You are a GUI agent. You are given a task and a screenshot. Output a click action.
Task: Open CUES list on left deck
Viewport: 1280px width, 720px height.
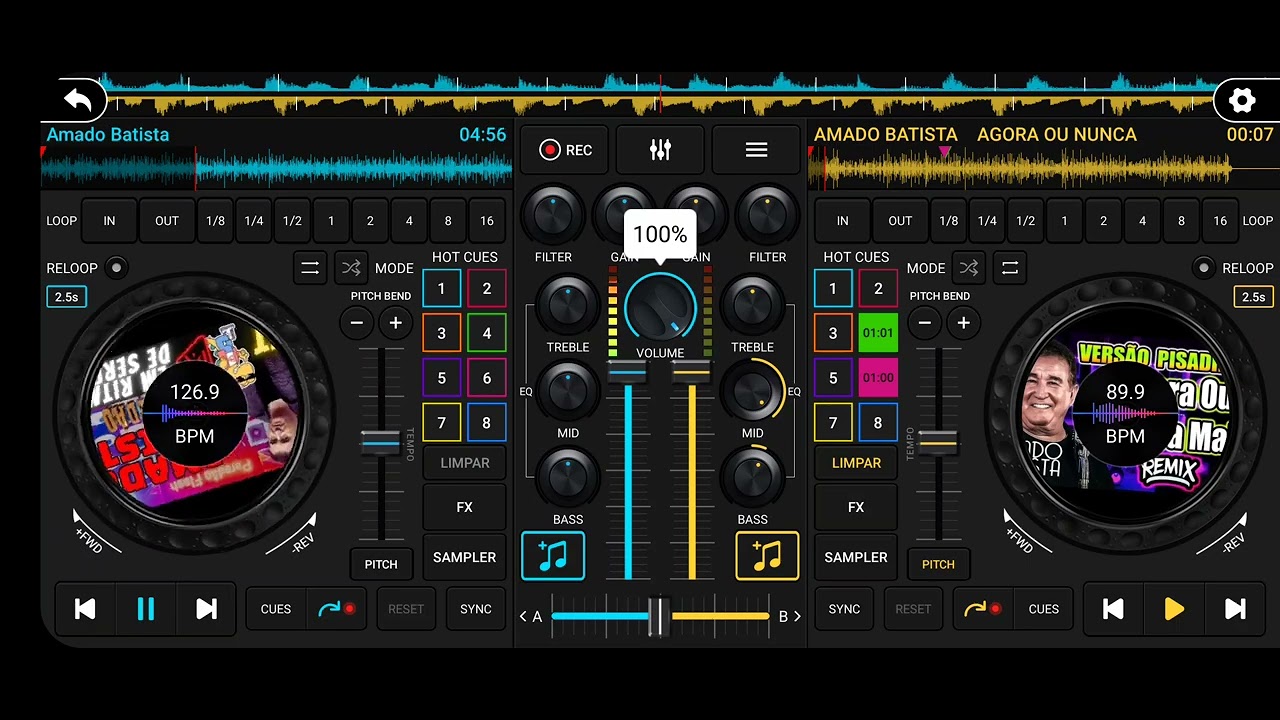pos(276,609)
